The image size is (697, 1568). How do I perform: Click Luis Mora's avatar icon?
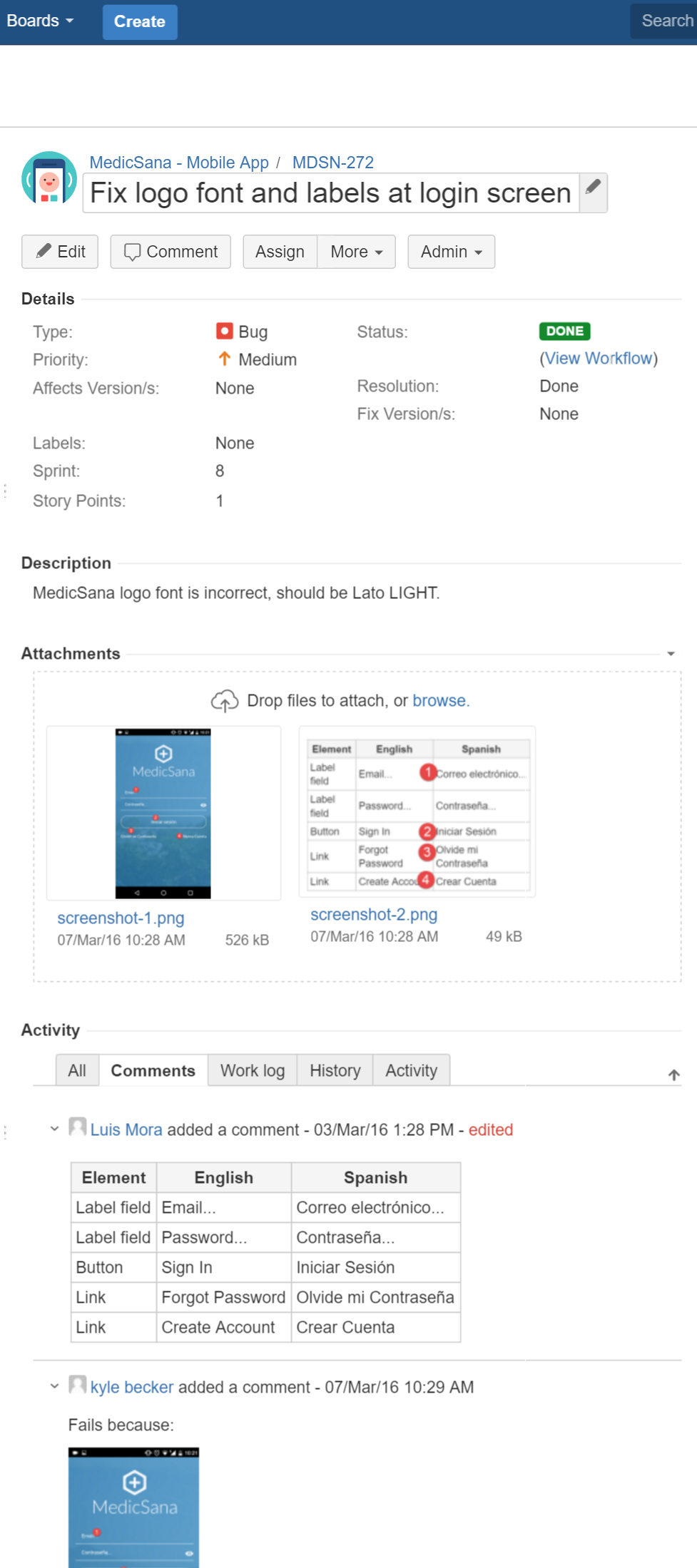(77, 1127)
